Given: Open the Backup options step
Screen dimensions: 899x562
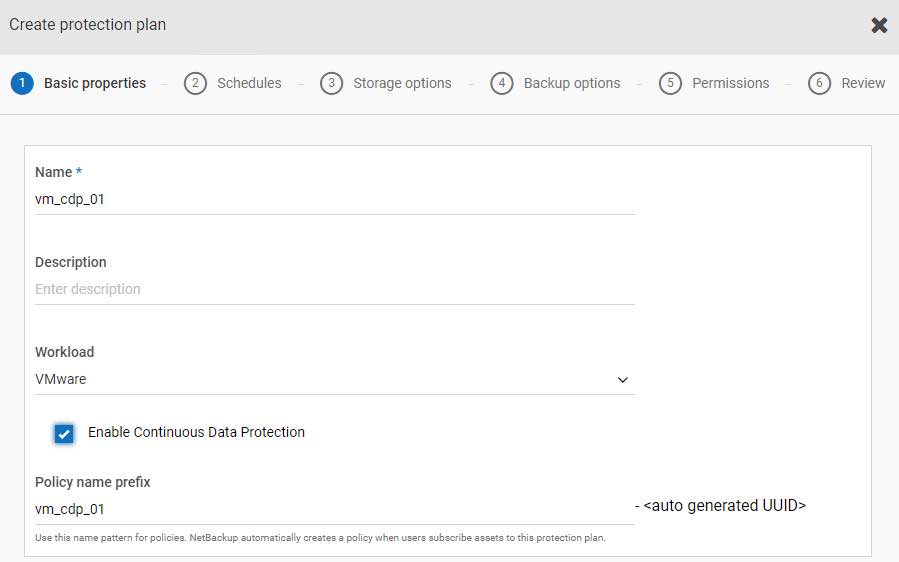Looking at the screenshot, I should click(572, 83).
